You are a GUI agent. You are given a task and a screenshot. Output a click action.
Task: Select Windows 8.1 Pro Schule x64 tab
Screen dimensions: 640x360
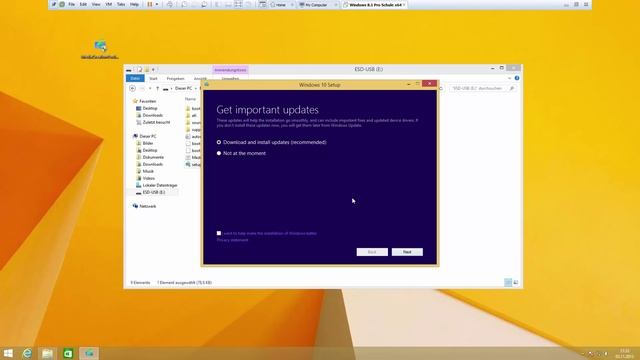[x=375, y=5]
